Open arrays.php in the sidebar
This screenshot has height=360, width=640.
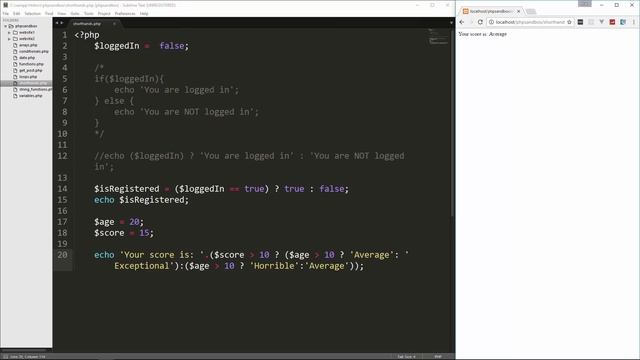(28, 45)
